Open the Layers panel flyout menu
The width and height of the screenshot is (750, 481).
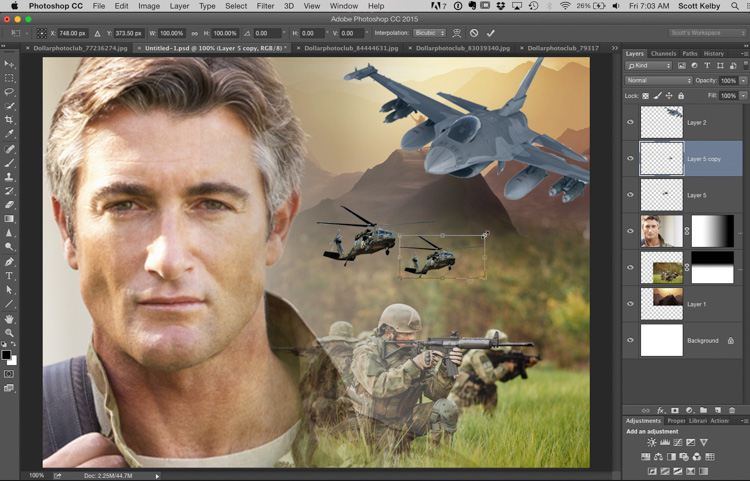pos(744,54)
